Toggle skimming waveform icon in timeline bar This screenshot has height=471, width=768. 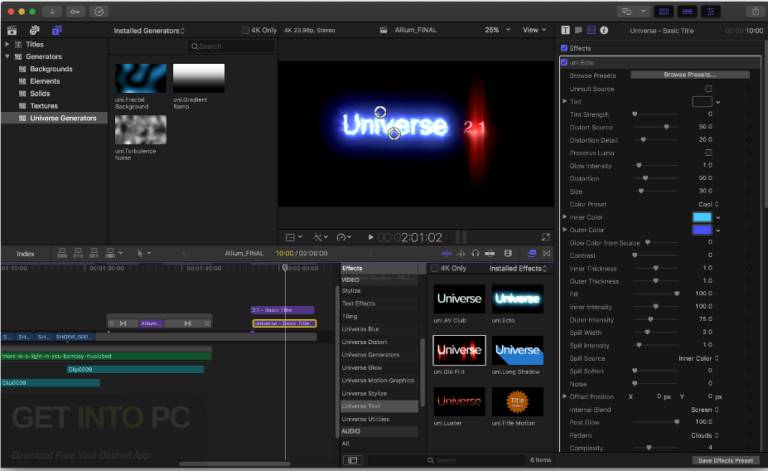point(446,253)
